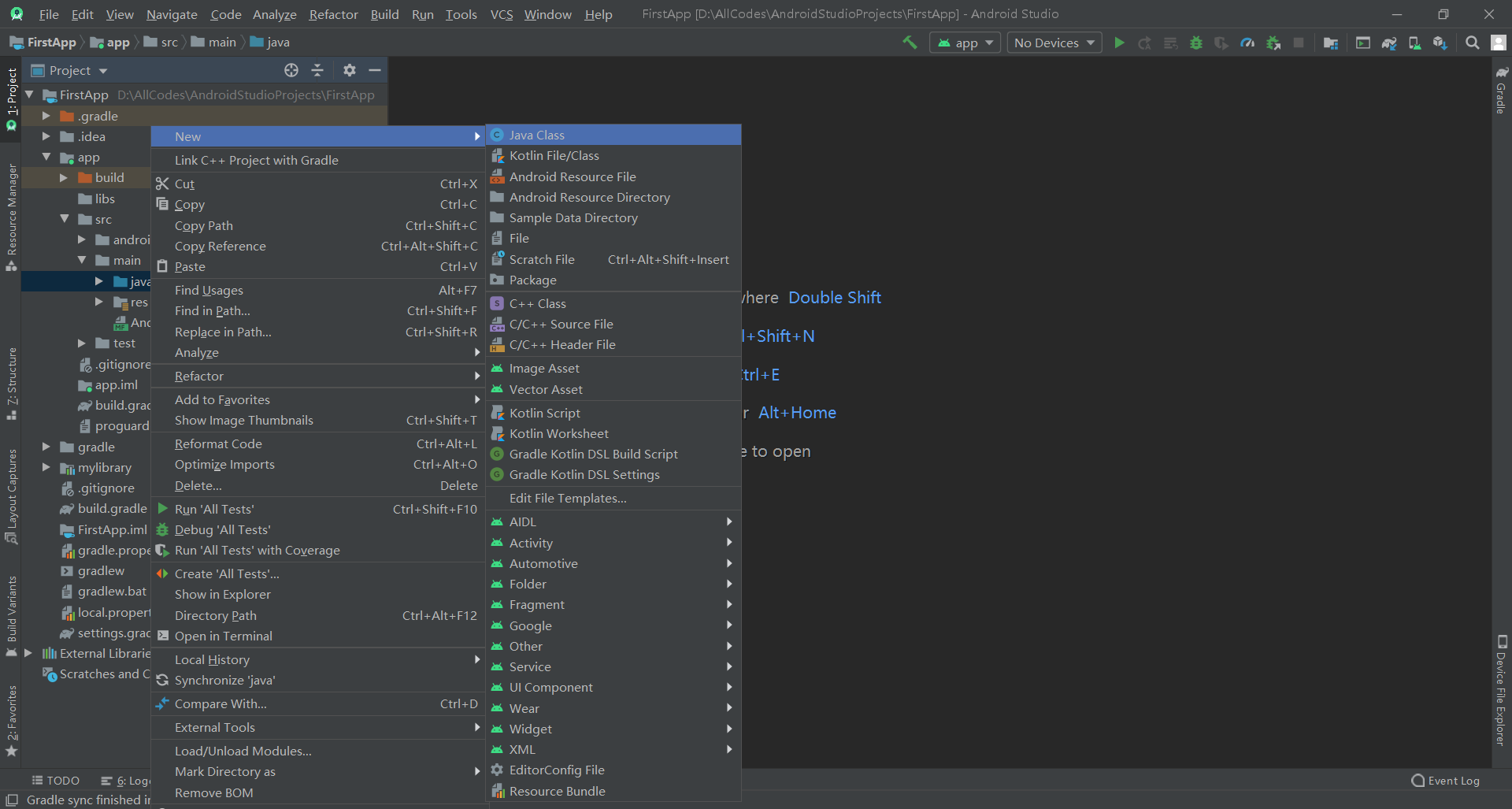Open the Build menu in menu bar
Viewport: 1512px width, 809px height.
pyautogui.click(x=384, y=14)
